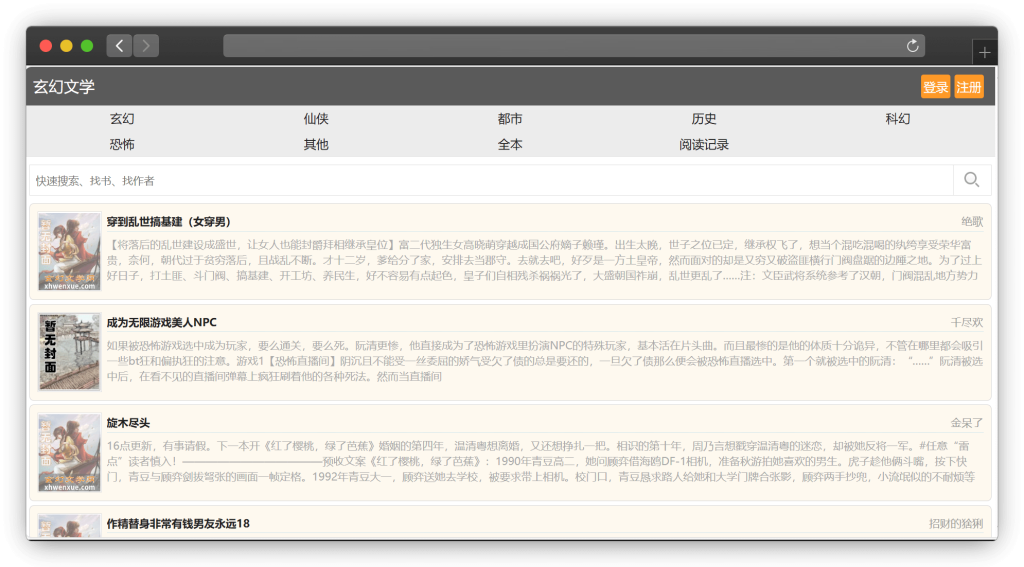Viewport: 1024px width, 567px height.
Task: Open book title 旋木尽头
Action: (x=128, y=423)
